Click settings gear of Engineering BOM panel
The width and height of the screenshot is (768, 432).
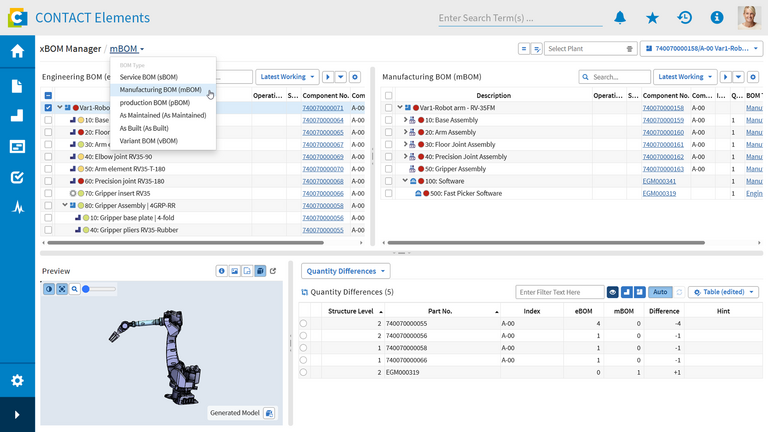[x=355, y=77]
